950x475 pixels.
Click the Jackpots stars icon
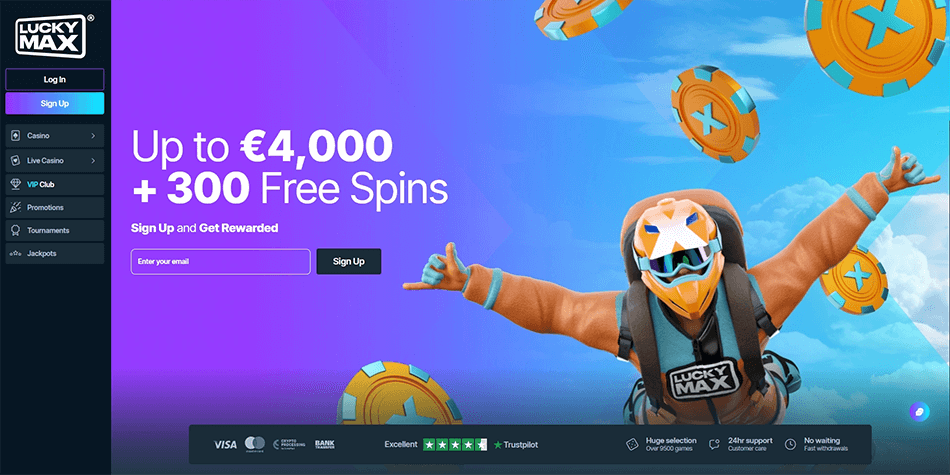(15, 253)
